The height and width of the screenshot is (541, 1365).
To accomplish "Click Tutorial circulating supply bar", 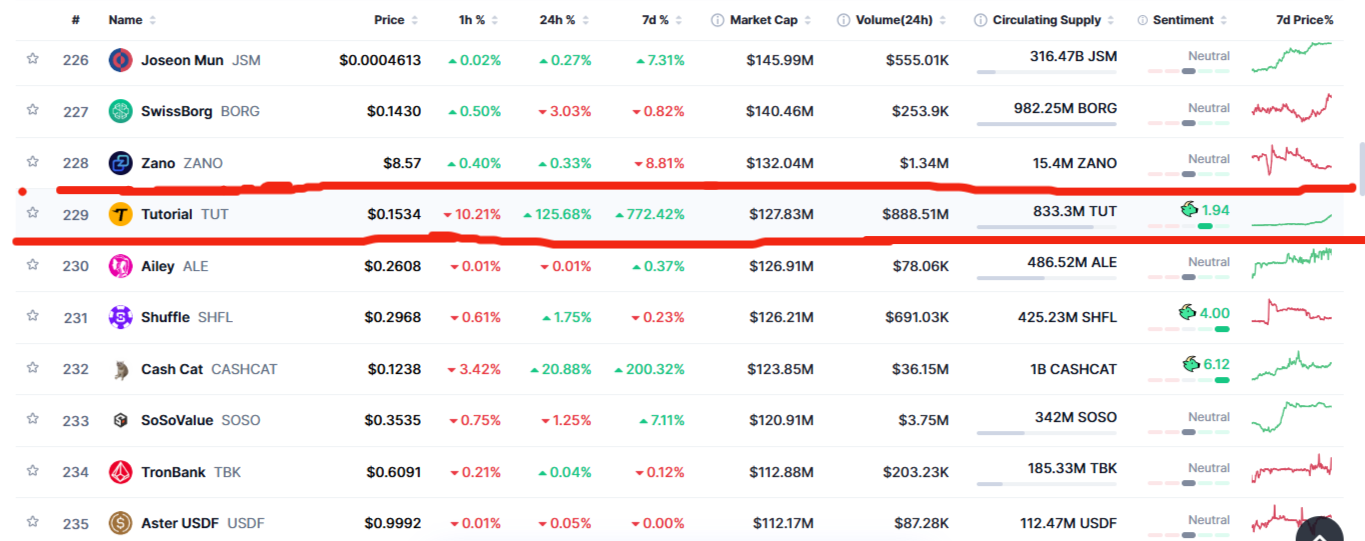I will pyautogui.click(x=1047, y=227).
